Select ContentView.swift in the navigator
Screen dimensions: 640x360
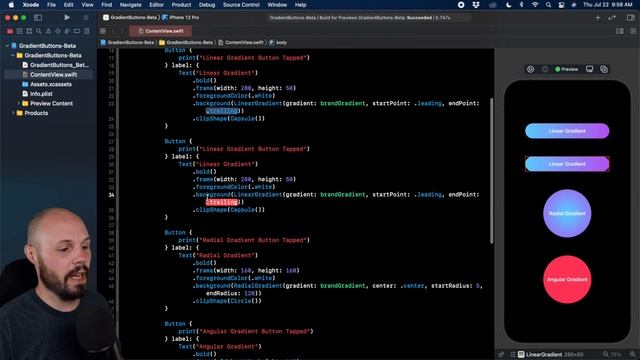[x=50, y=75]
